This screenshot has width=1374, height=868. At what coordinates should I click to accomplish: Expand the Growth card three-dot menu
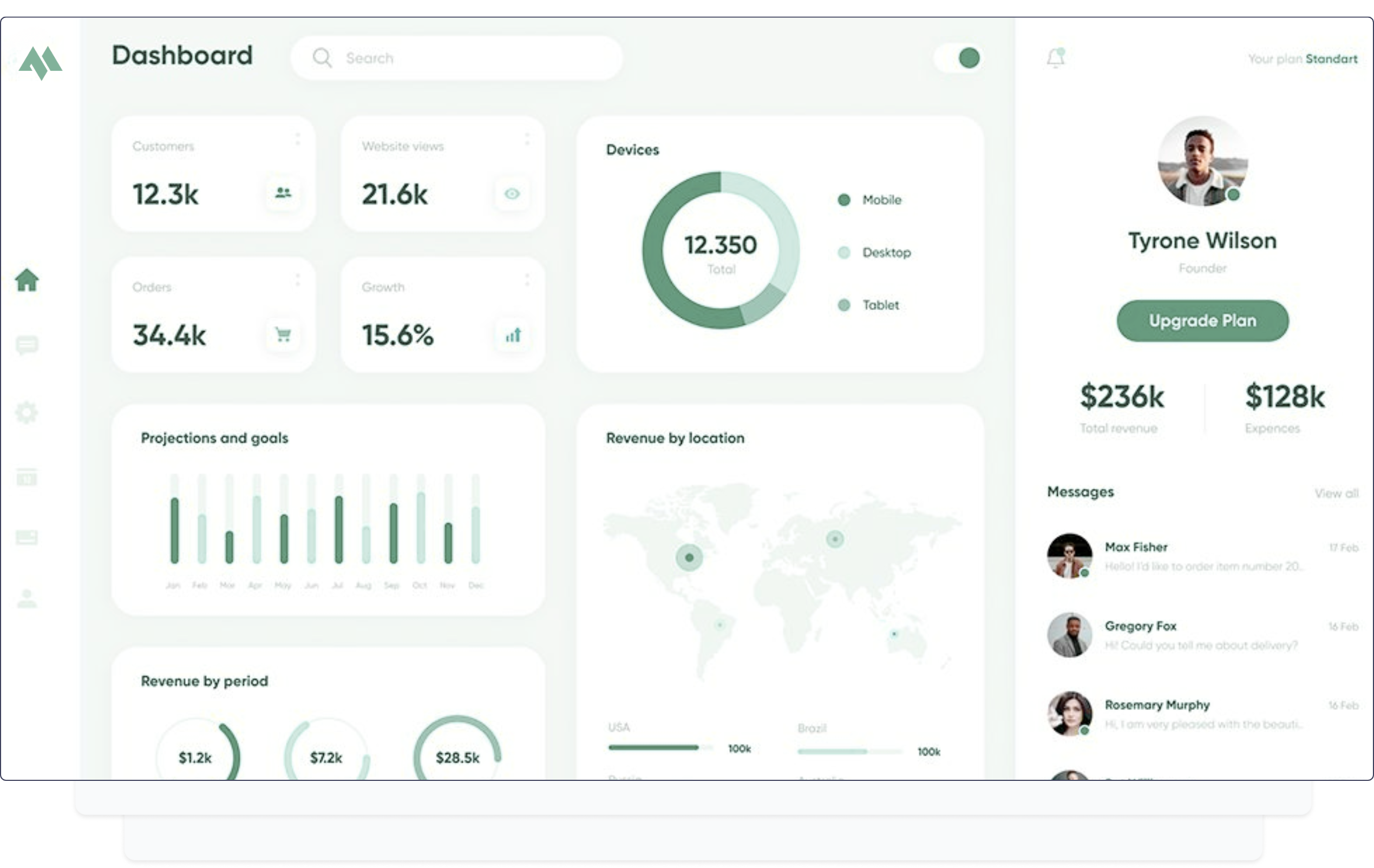(527, 279)
